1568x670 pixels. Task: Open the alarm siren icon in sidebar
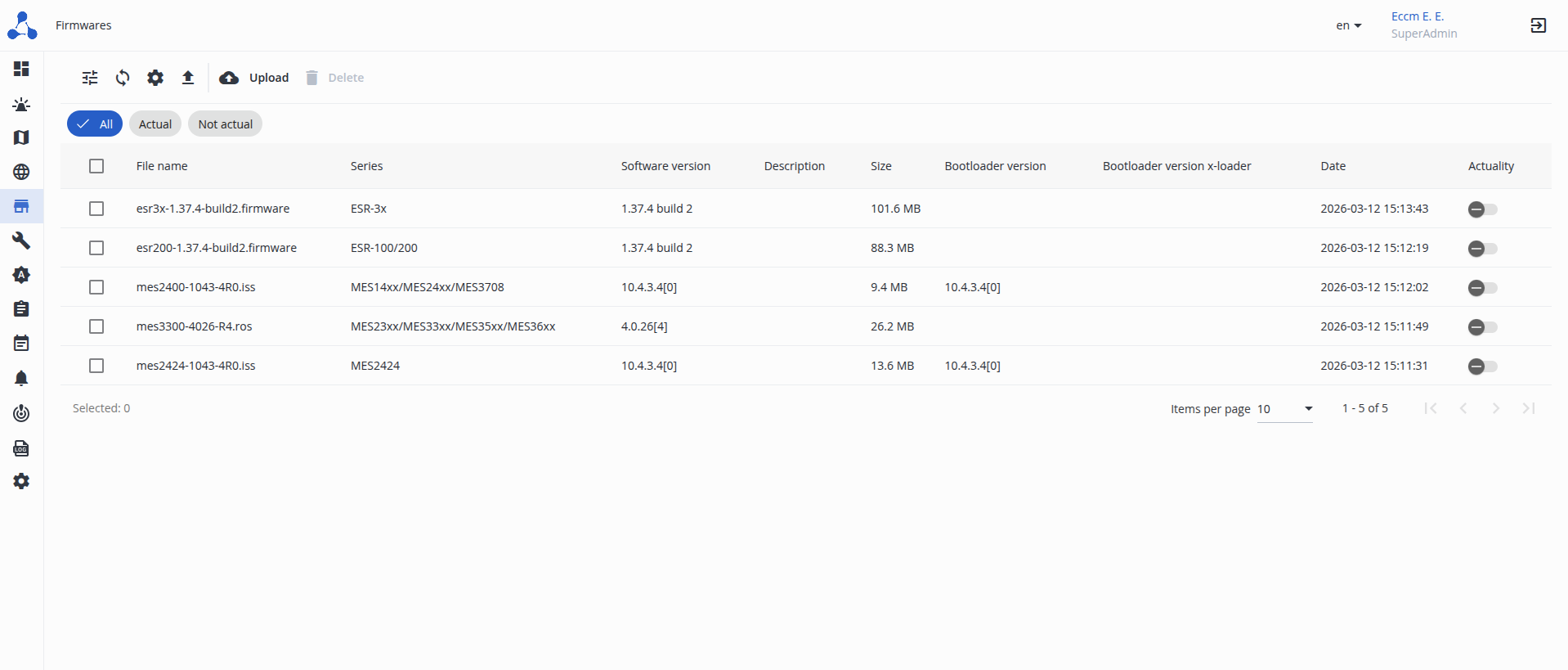coord(21,104)
